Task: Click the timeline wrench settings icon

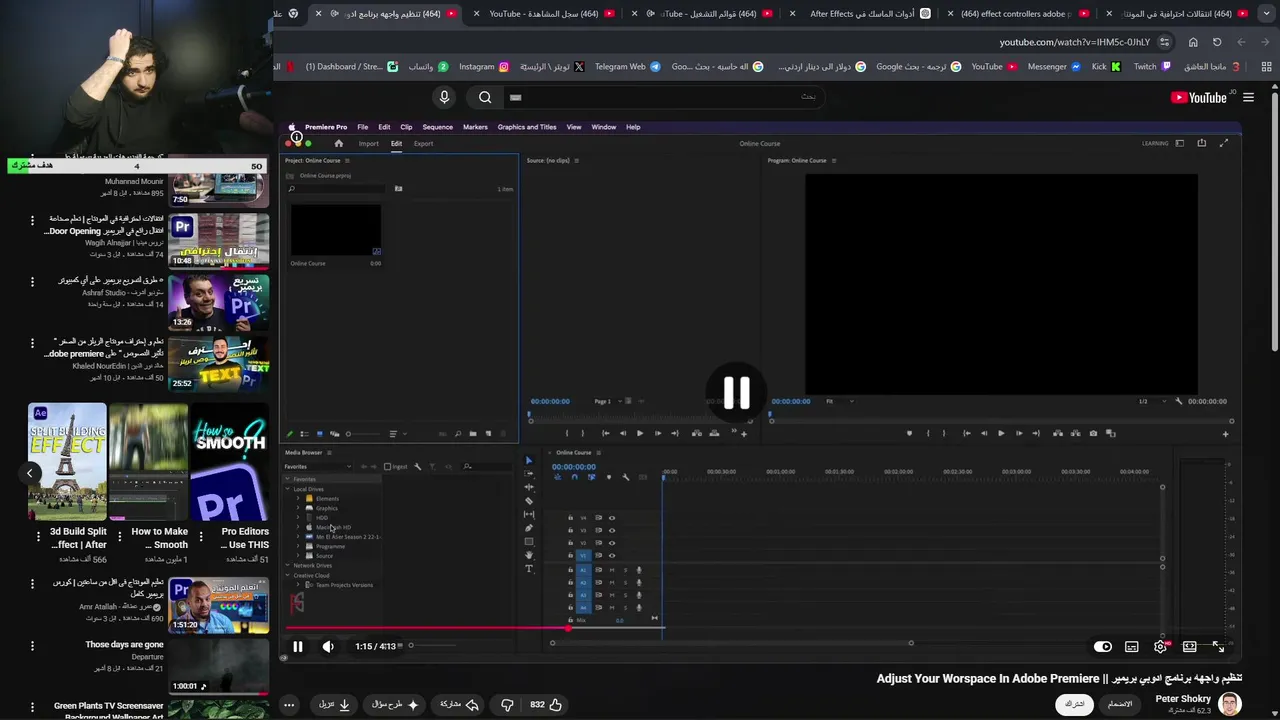Action: [x=626, y=477]
